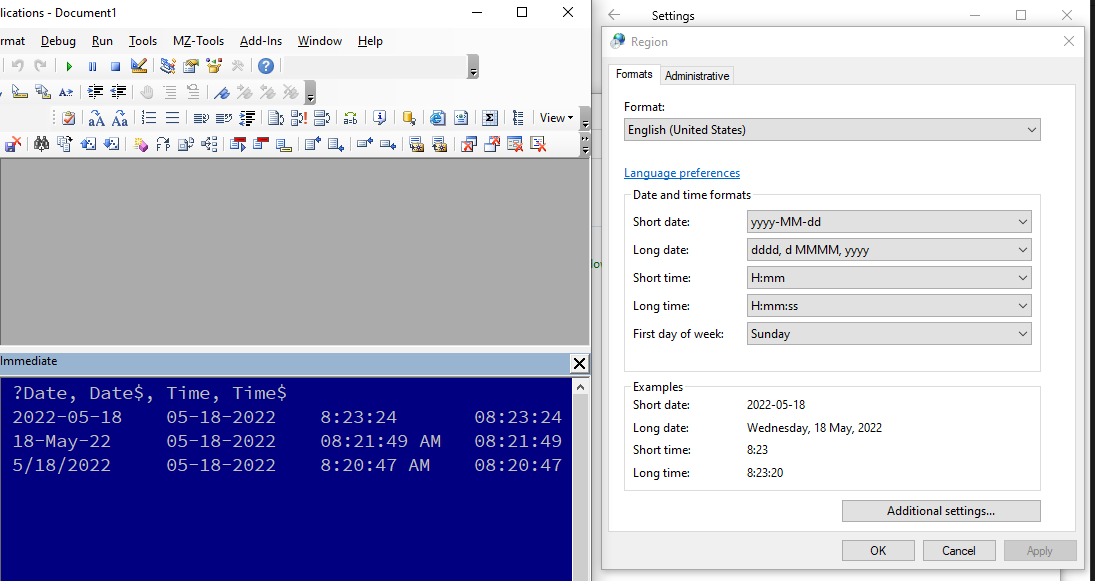
Task: Select the Comment Block toolbar icon
Action: click(169, 91)
